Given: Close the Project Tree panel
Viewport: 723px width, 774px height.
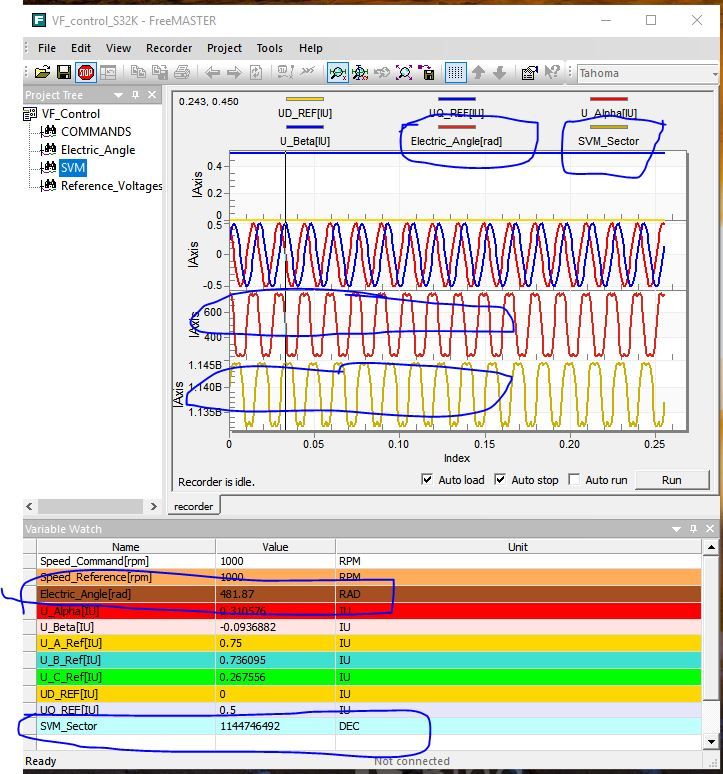Looking at the screenshot, I should pos(152,95).
